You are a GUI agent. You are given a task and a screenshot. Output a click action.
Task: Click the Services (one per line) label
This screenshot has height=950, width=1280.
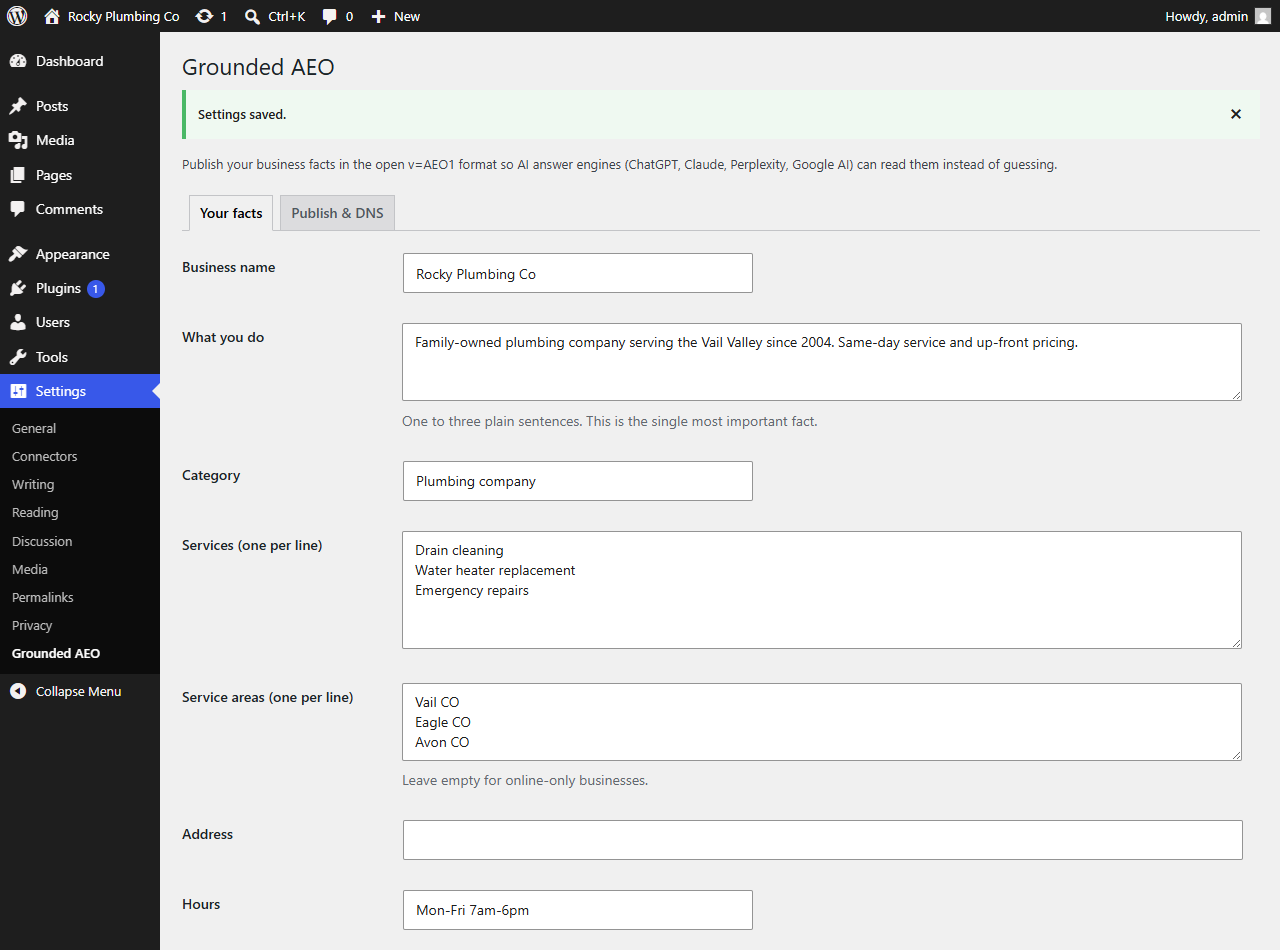(x=252, y=545)
